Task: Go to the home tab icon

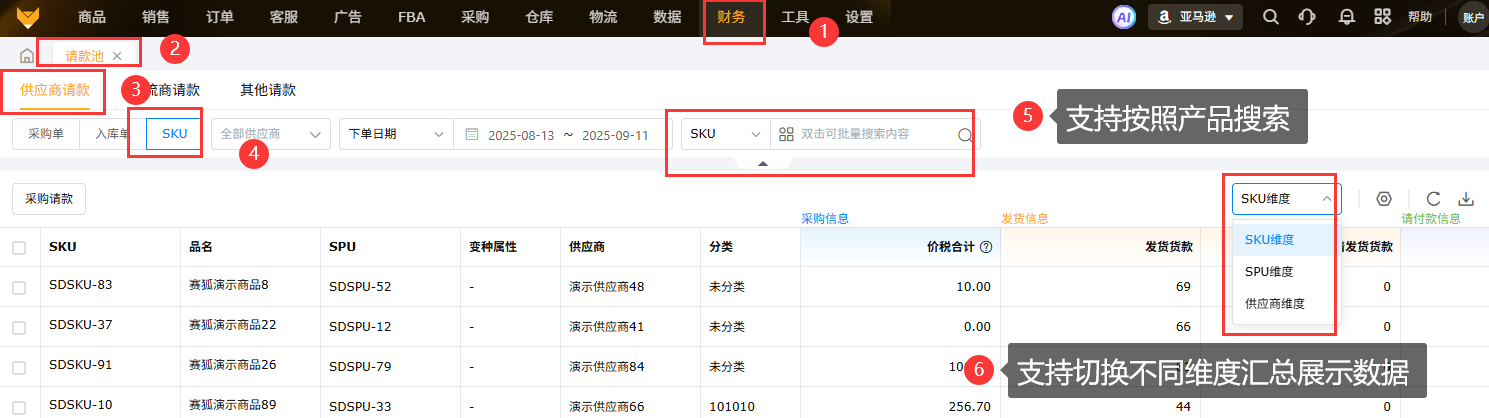Action: pos(27,56)
